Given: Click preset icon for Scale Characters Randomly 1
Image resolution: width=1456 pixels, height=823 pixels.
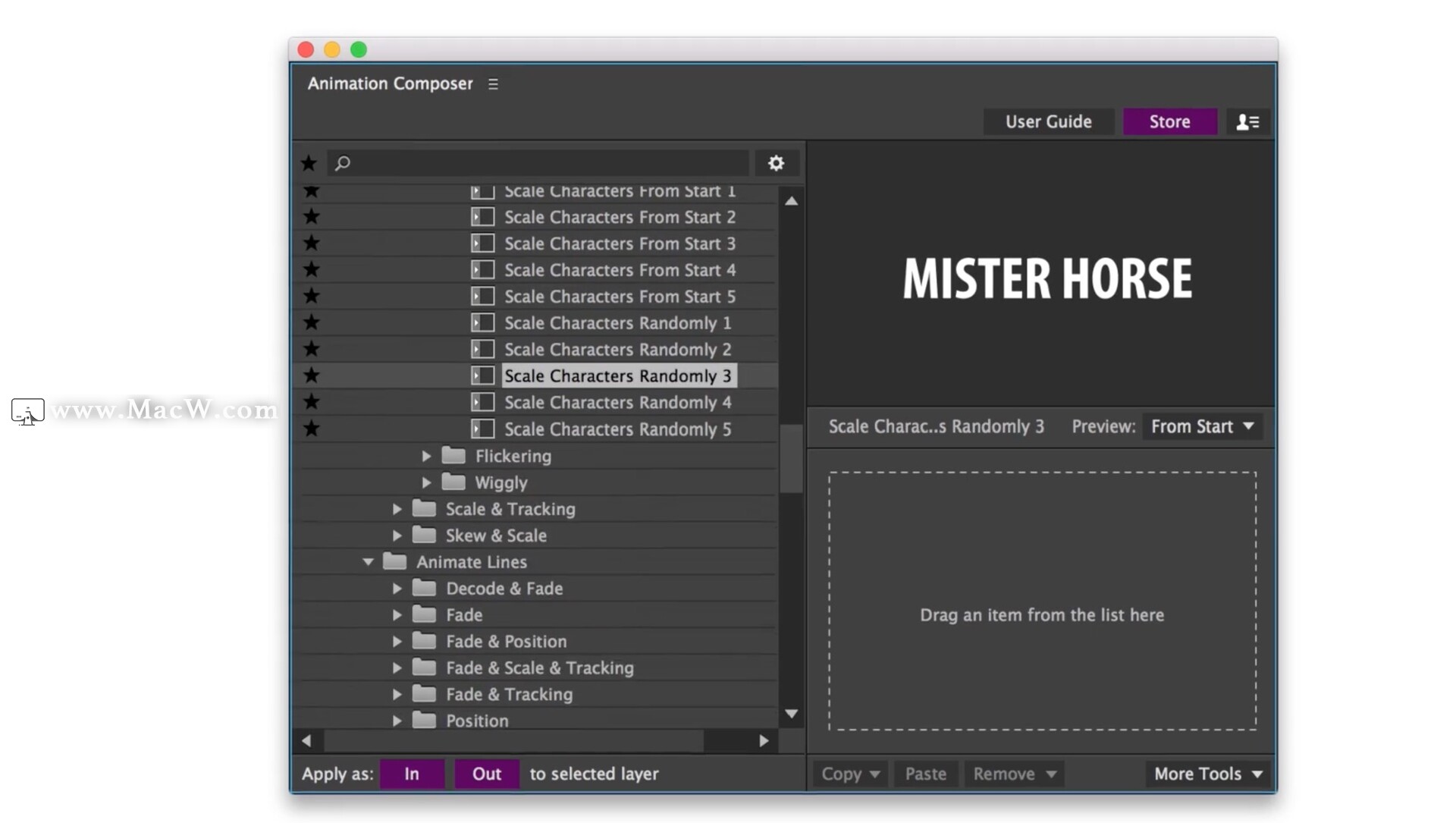Looking at the screenshot, I should point(482,323).
